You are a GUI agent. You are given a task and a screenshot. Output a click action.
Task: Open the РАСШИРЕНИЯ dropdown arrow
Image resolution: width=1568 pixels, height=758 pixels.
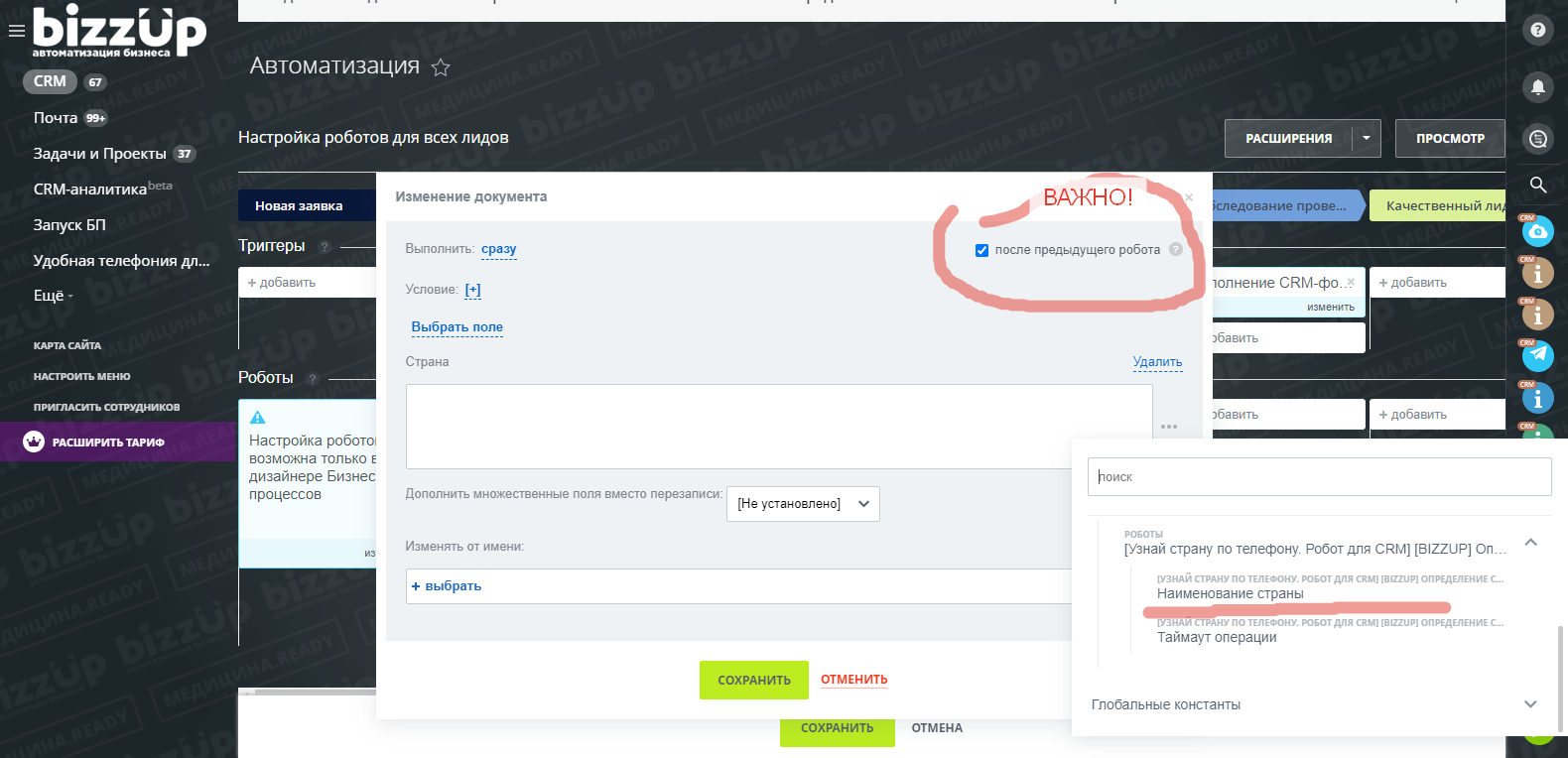(1367, 138)
